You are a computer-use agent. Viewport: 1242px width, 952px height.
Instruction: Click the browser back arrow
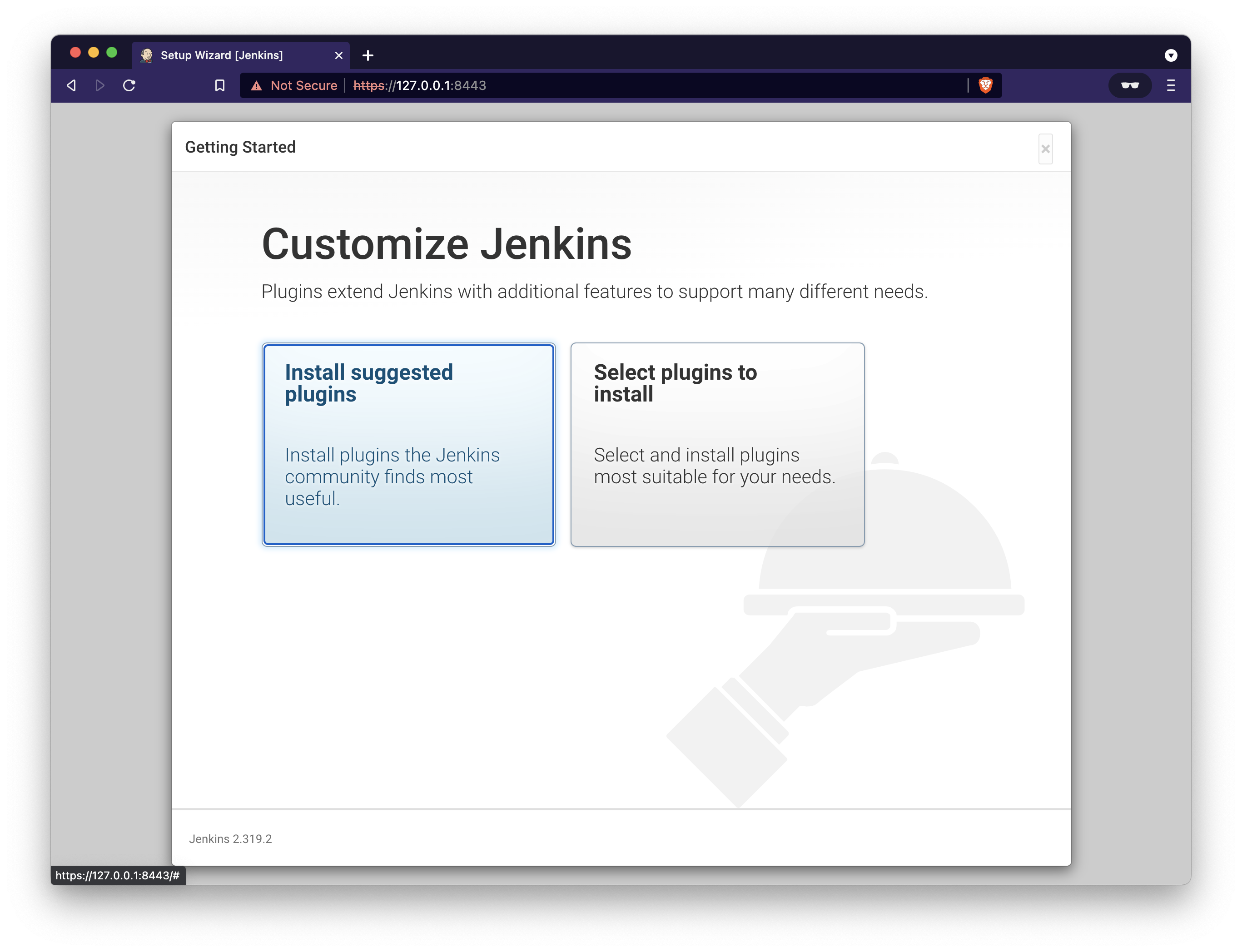(x=71, y=85)
